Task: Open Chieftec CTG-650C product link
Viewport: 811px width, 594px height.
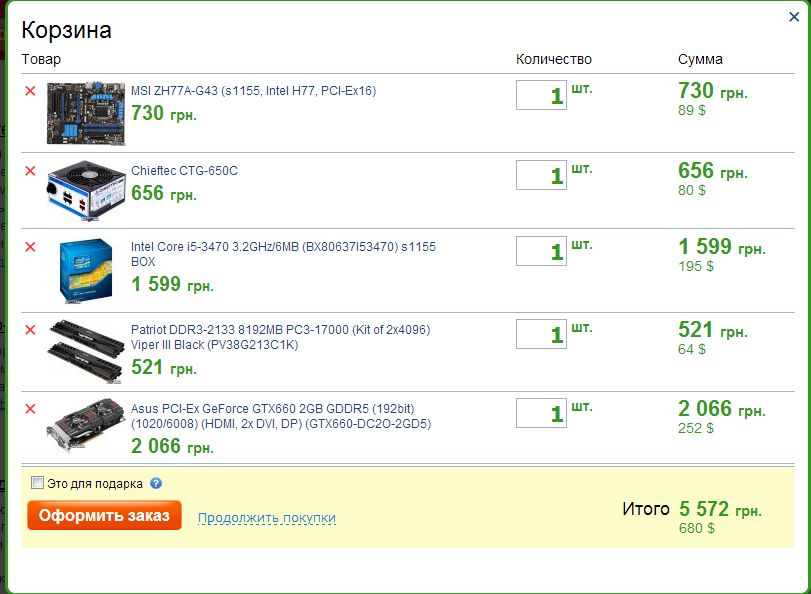Action: click(x=184, y=171)
